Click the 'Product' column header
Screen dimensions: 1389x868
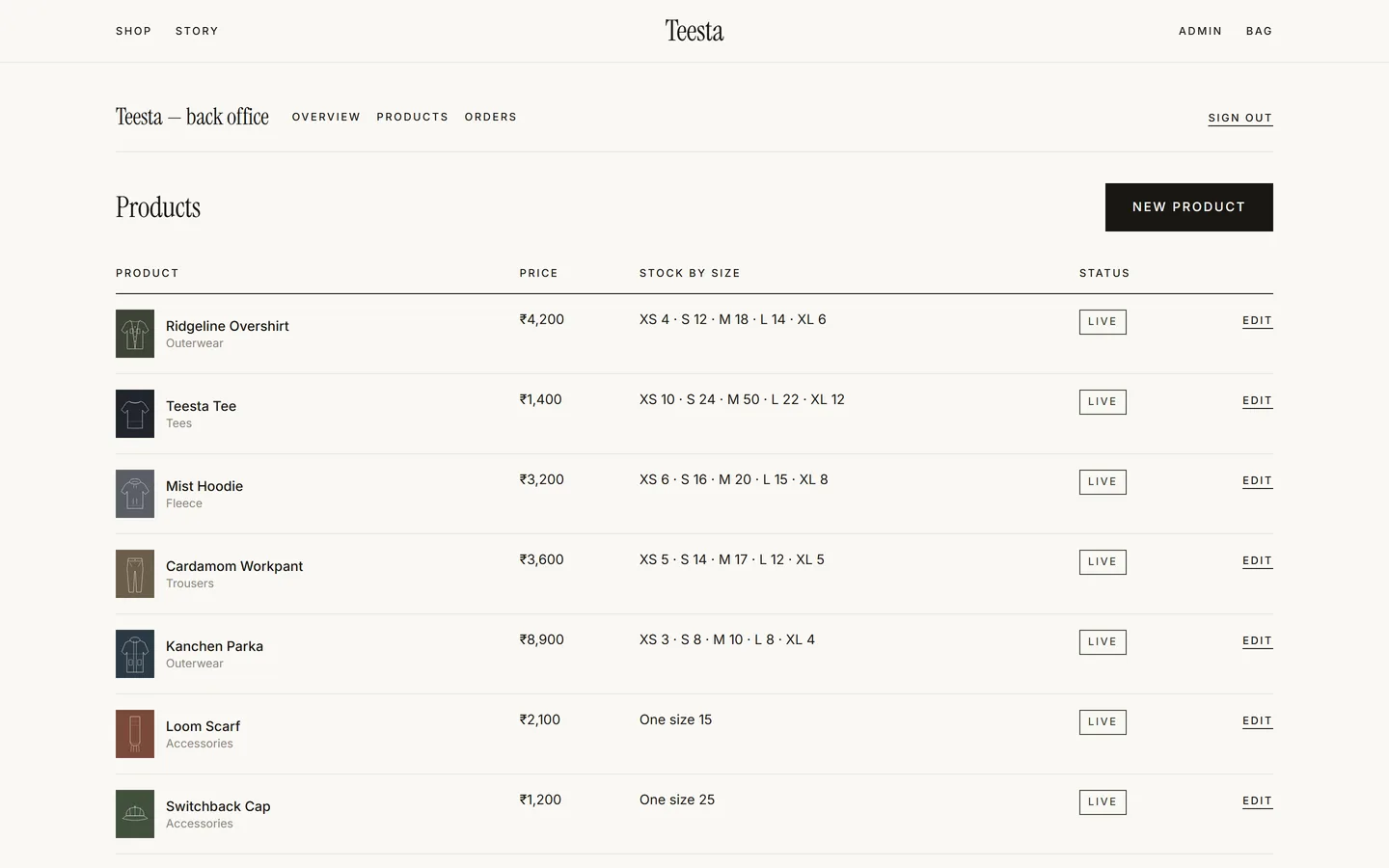pyautogui.click(x=148, y=273)
